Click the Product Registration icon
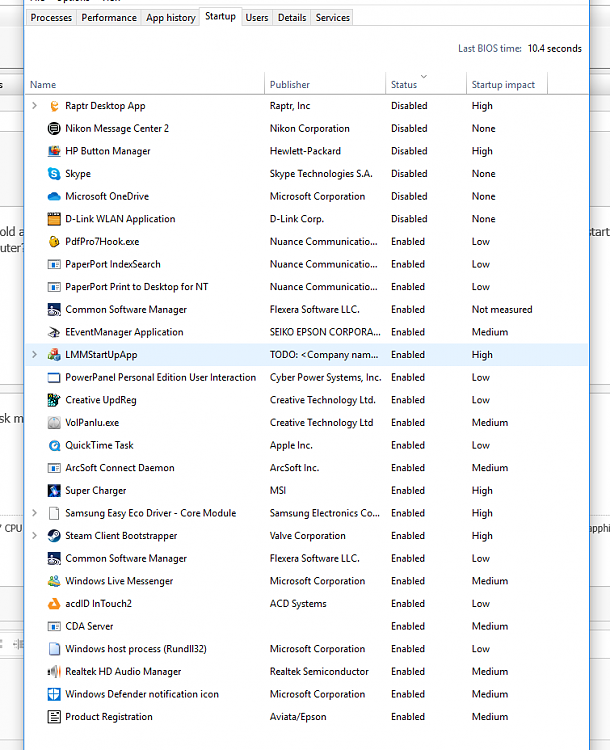Viewport: 610px width, 750px height. coord(54,717)
